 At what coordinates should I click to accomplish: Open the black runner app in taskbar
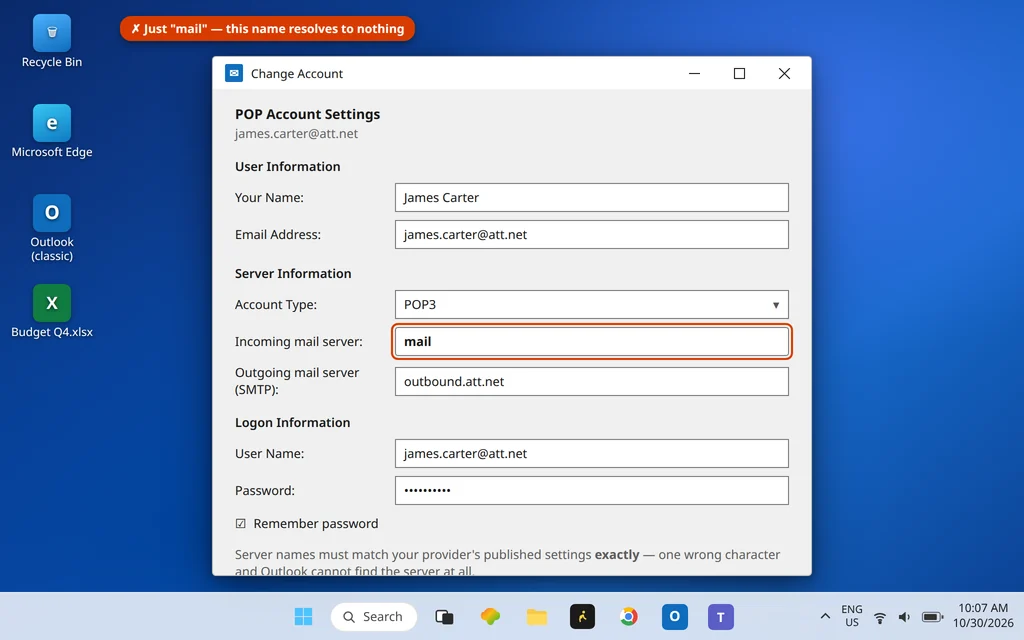click(x=583, y=616)
